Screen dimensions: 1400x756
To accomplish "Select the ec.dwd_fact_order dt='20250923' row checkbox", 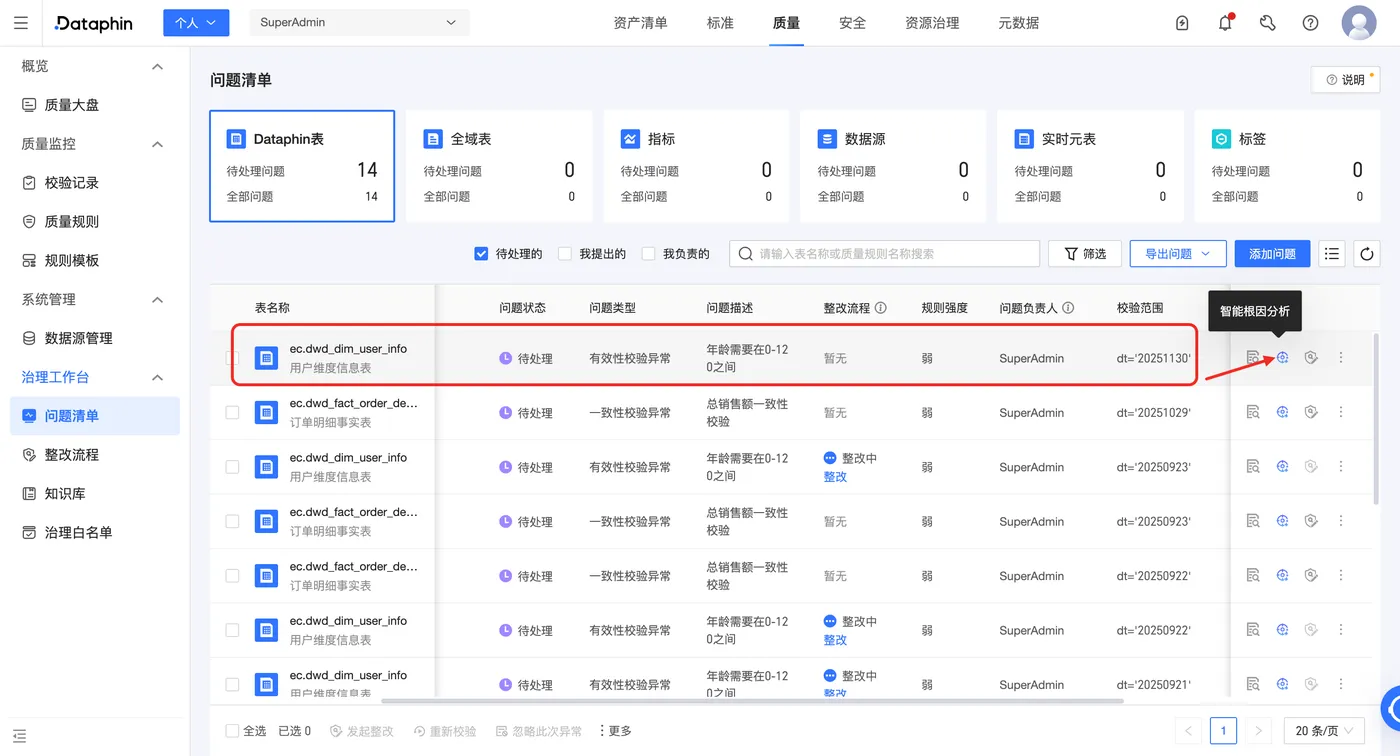I will tap(232, 521).
